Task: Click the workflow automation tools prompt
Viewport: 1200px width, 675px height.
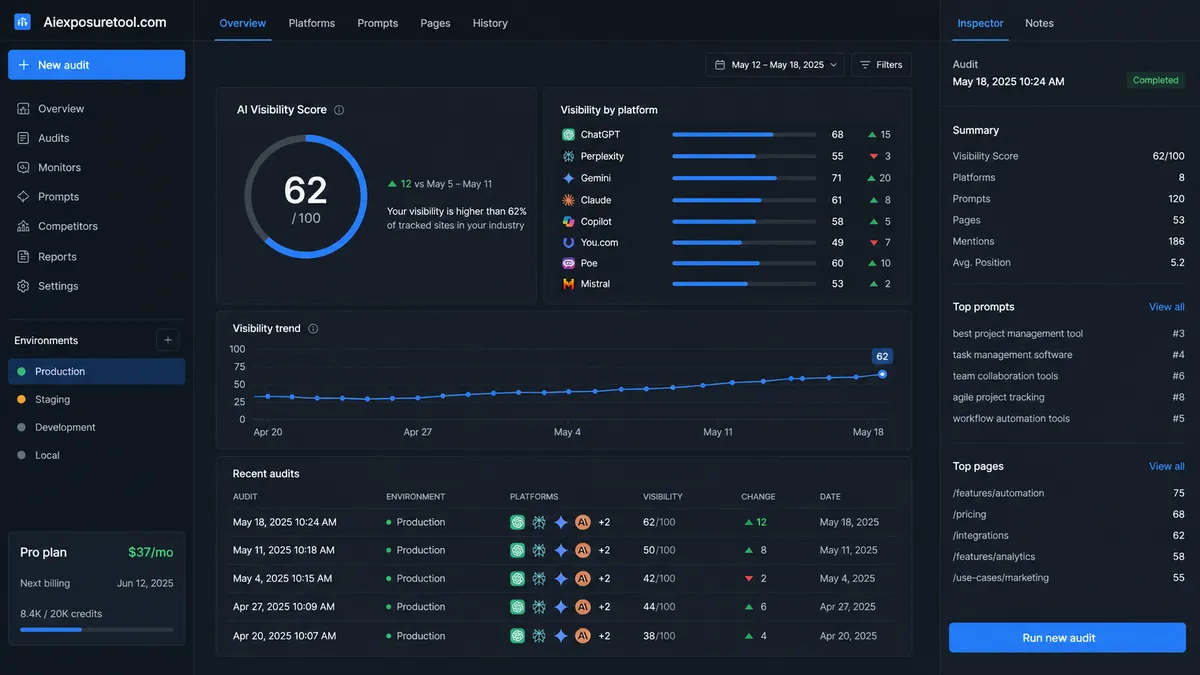Action: tap(1011, 419)
